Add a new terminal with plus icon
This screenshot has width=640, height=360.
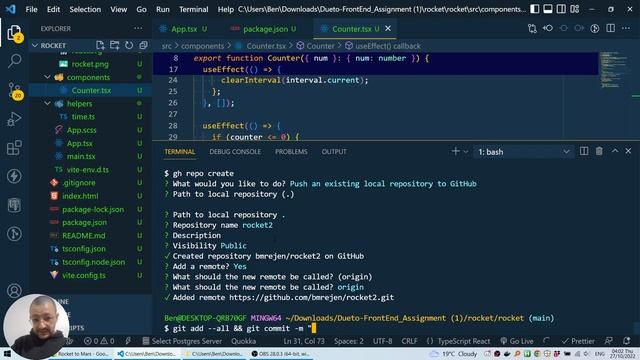pos(456,151)
